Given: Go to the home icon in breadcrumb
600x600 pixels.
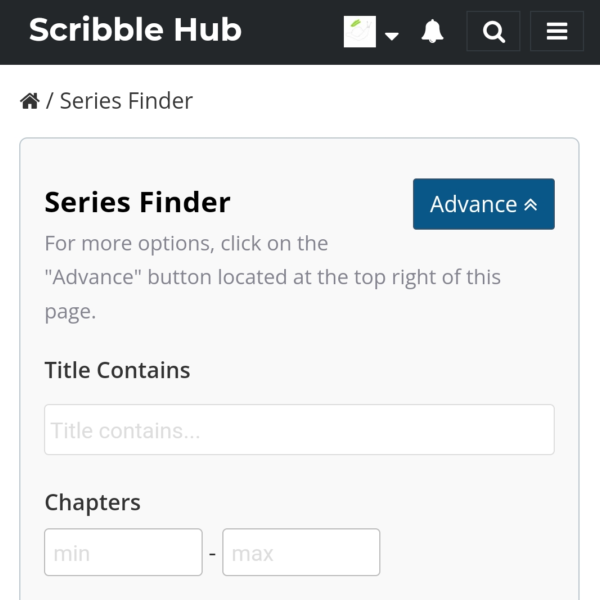Looking at the screenshot, I should pyautogui.click(x=30, y=101).
